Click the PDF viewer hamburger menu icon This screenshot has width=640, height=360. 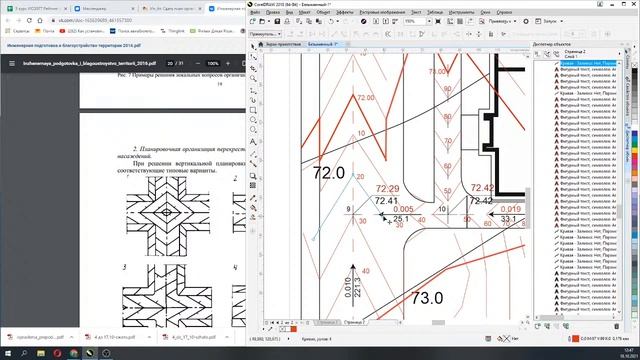(x=12, y=63)
